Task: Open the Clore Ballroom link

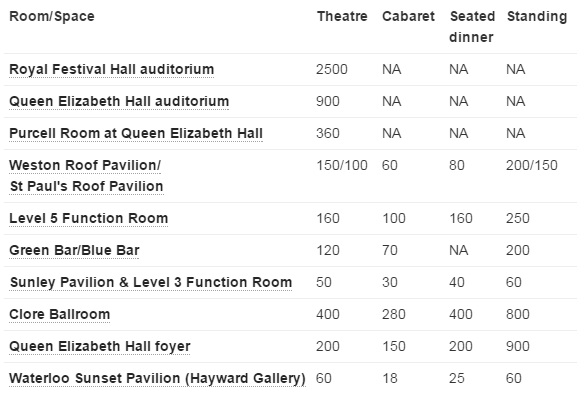Action: 59,314
